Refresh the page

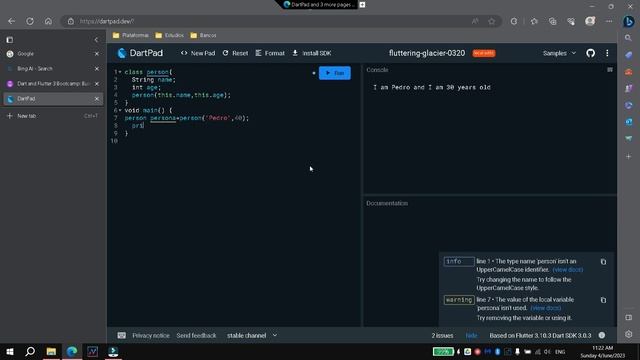pyautogui.click(x=30, y=21)
